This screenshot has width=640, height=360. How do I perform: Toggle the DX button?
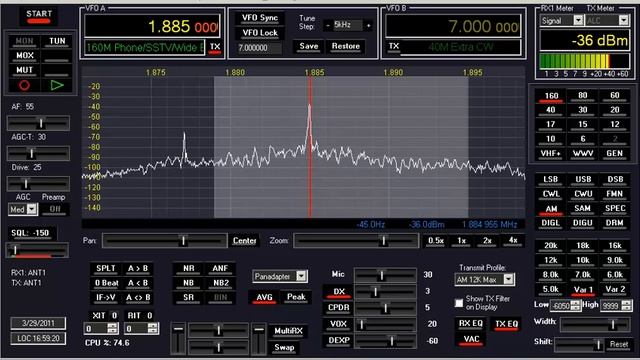tap(339, 292)
